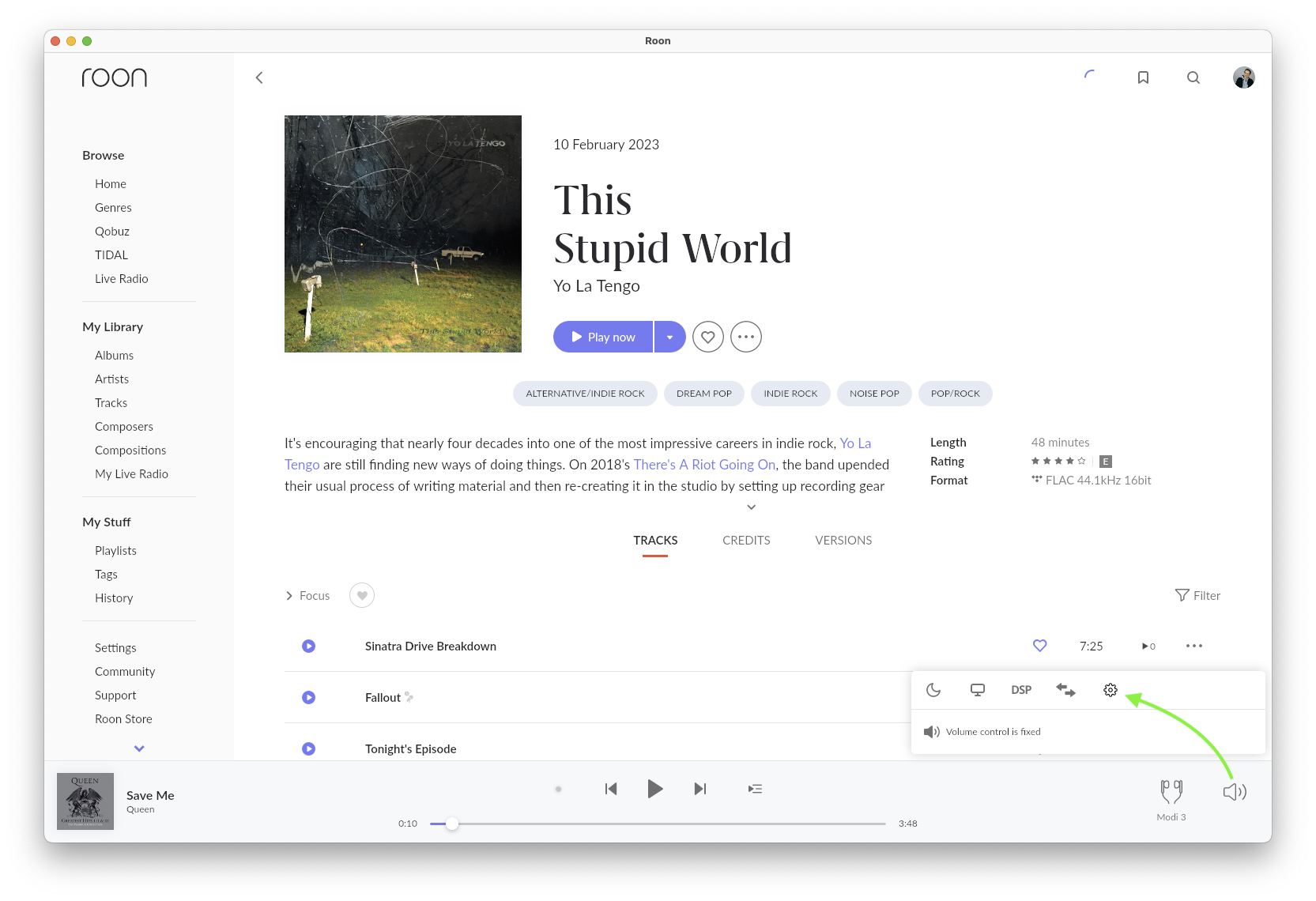Open the Queen now-playing thumbnail
The height and width of the screenshot is (901, 1316).
85,801
